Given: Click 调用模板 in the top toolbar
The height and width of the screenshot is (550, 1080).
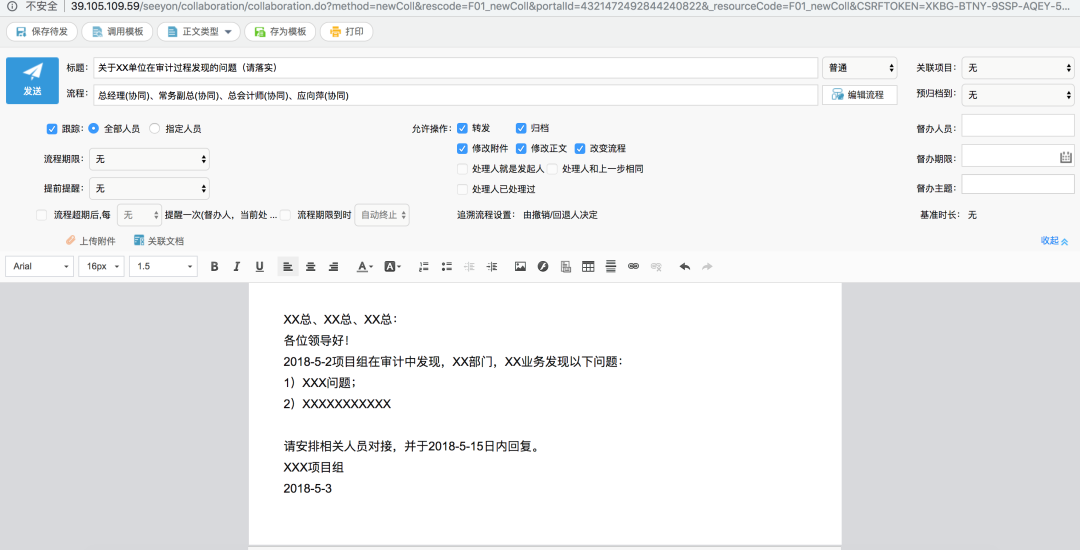Looking at the screenshot, I should tap(116, 32).
